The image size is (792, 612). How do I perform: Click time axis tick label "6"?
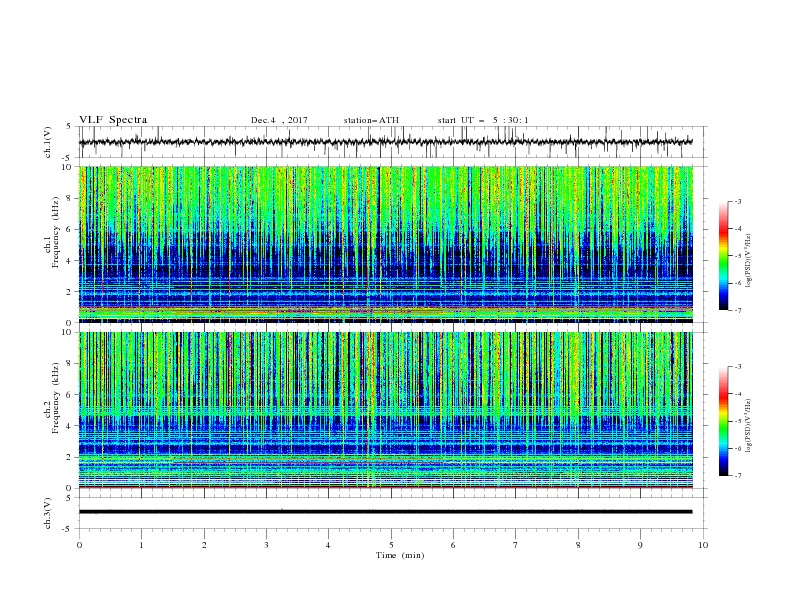[x=453, y=545]
